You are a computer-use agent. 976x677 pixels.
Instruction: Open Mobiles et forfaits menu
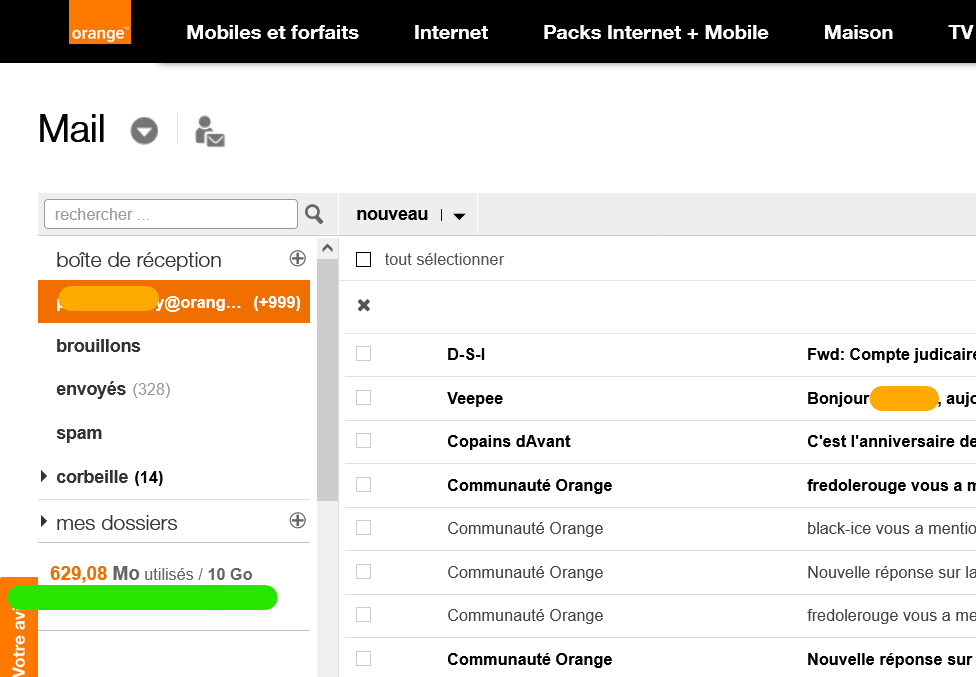point(272,32)
